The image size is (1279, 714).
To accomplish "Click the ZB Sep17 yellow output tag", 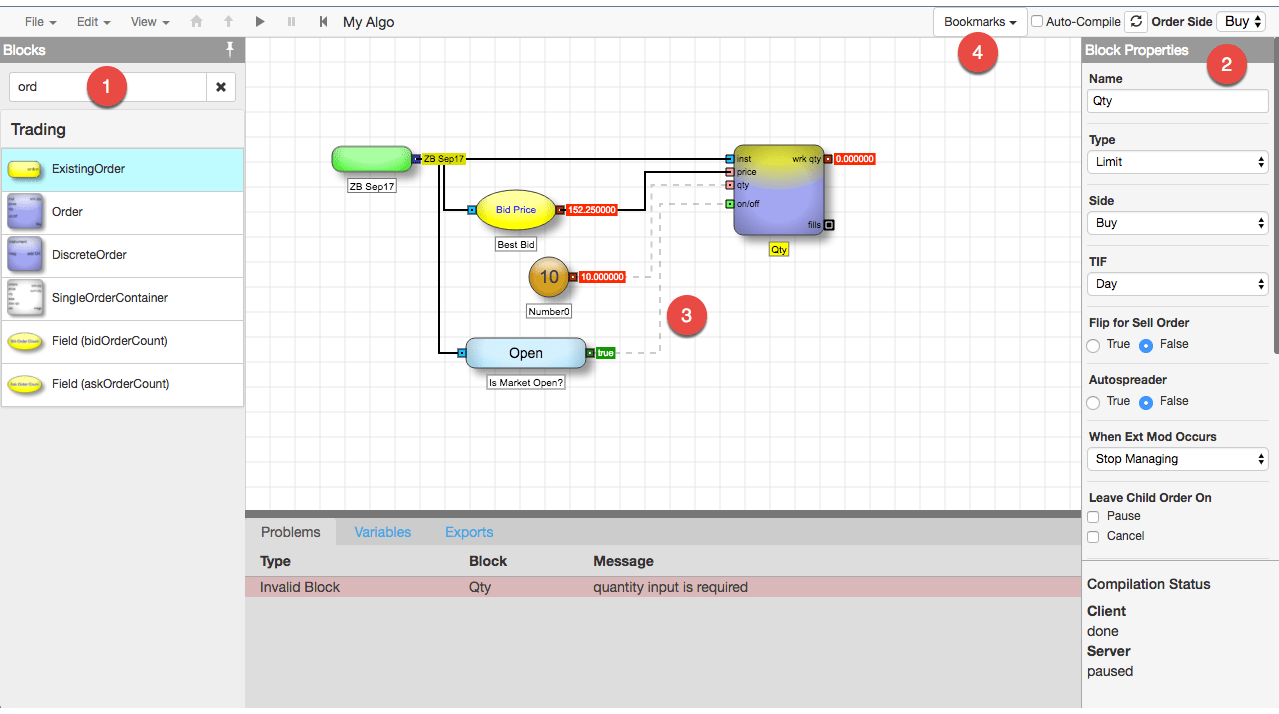I will click(443, 159).
